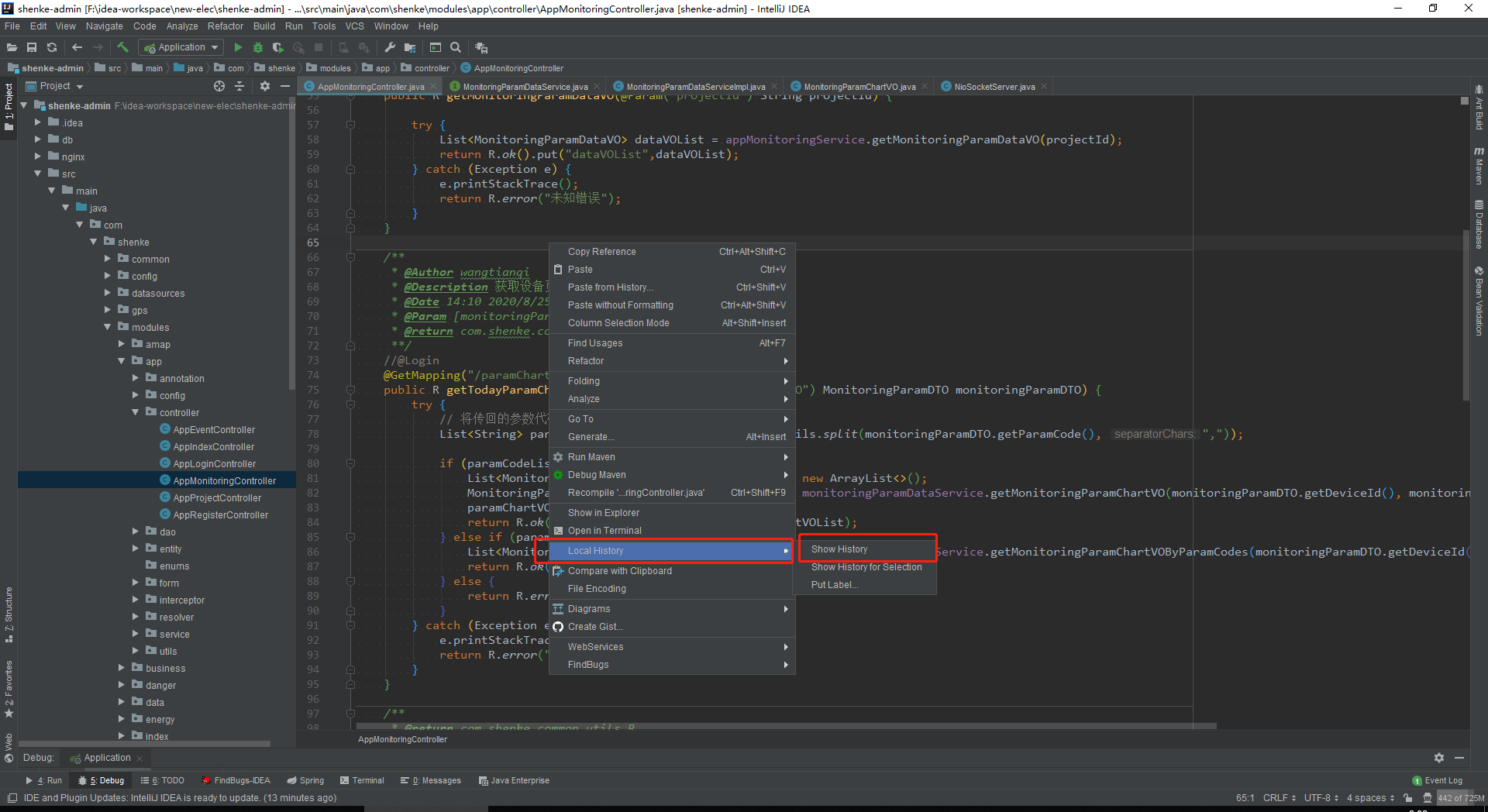Open the Refactor menu in menu bar
1488x812 pixels.
pos(225,26)
